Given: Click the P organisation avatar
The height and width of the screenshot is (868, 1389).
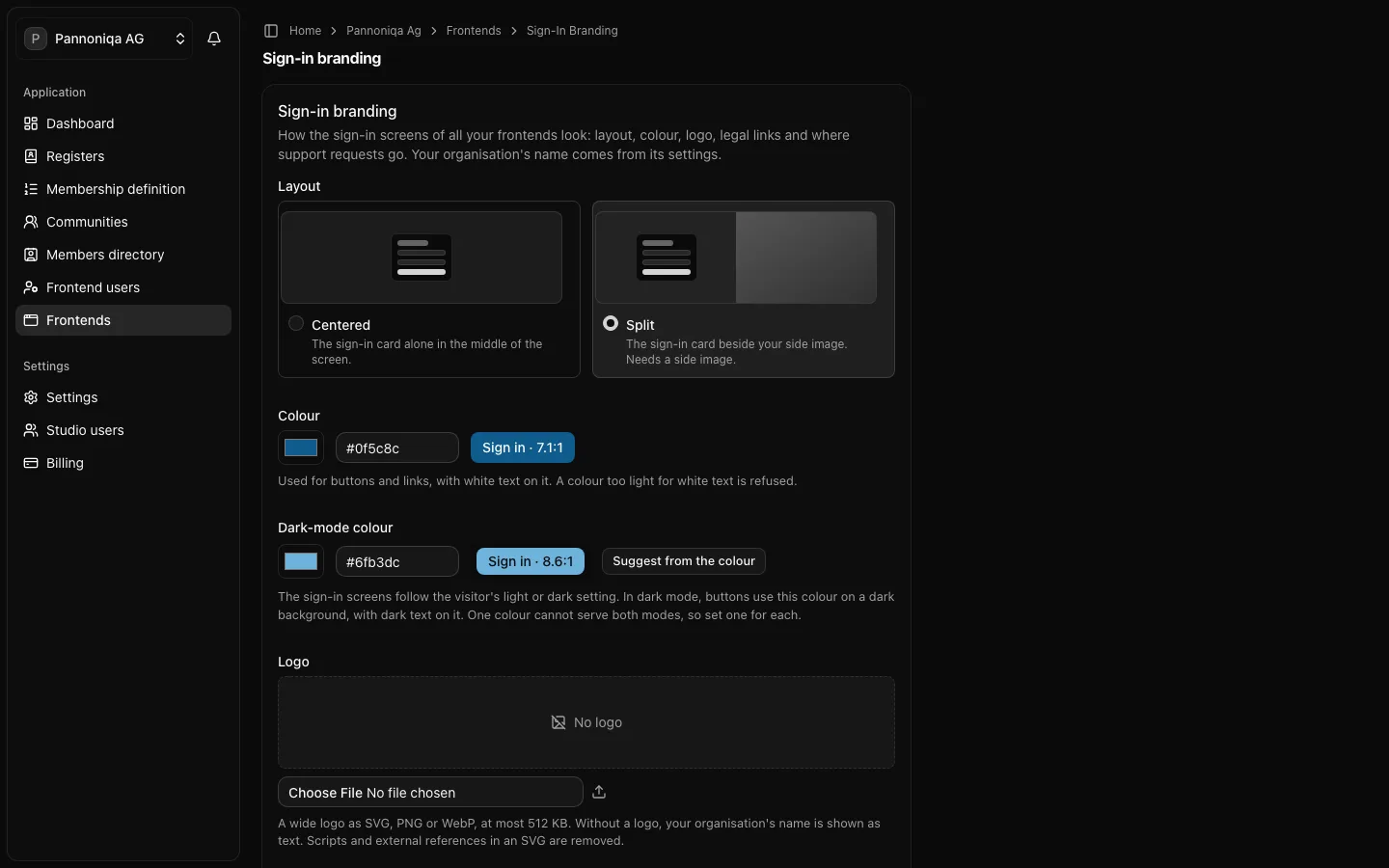Looking at the screenshot, I should click(36, 39).
